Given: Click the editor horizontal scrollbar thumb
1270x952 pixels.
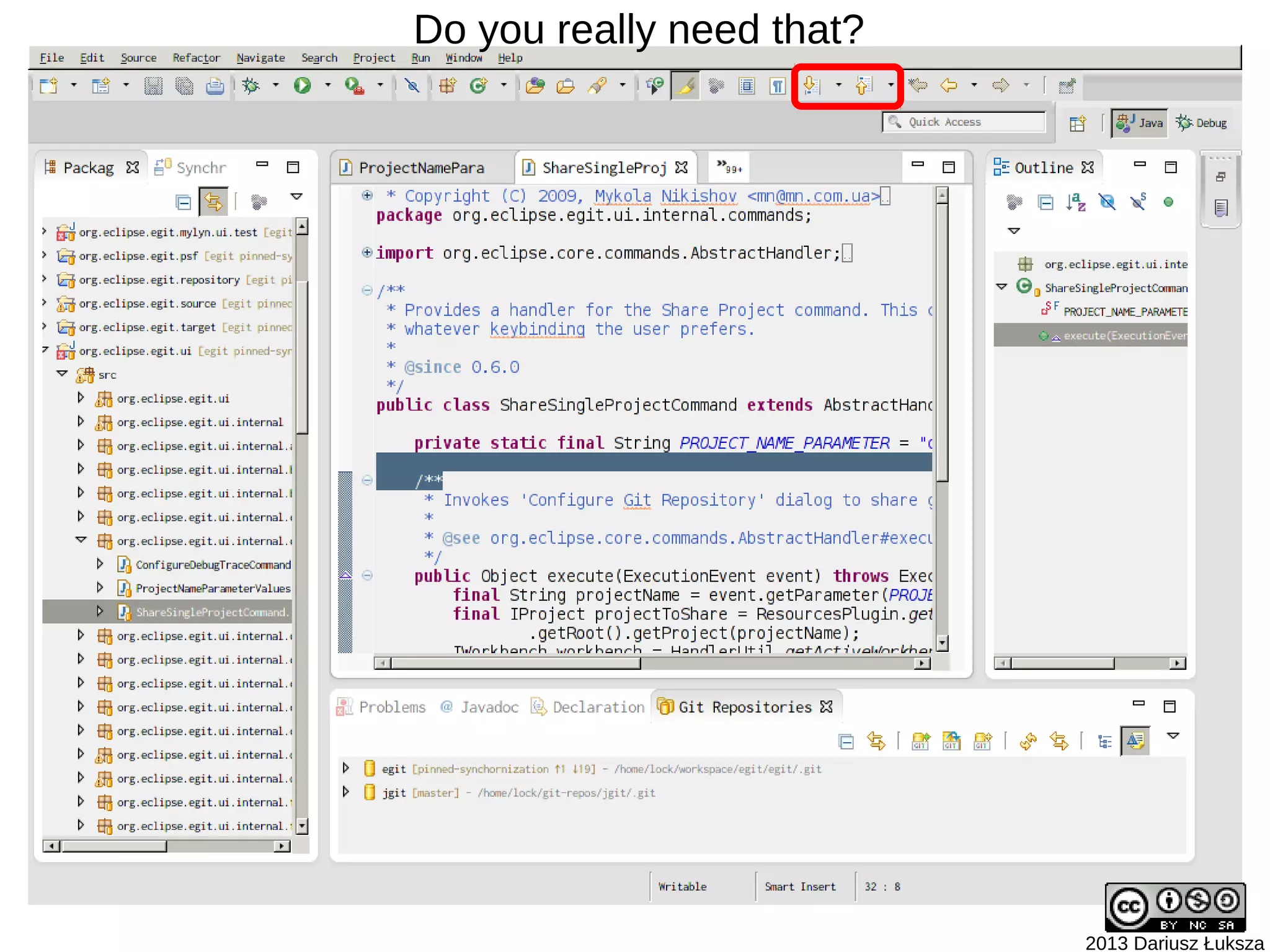Looking at the screenshot, I should [x=515, y=663].
